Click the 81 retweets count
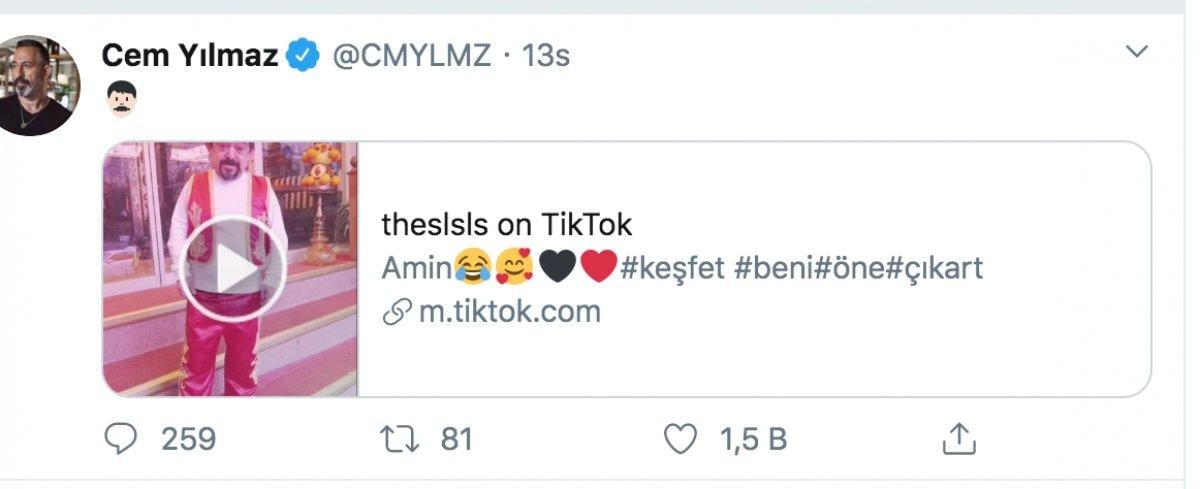Viewport: 1200px width, 489px height. pyautogui.click(x=456, y=438)
